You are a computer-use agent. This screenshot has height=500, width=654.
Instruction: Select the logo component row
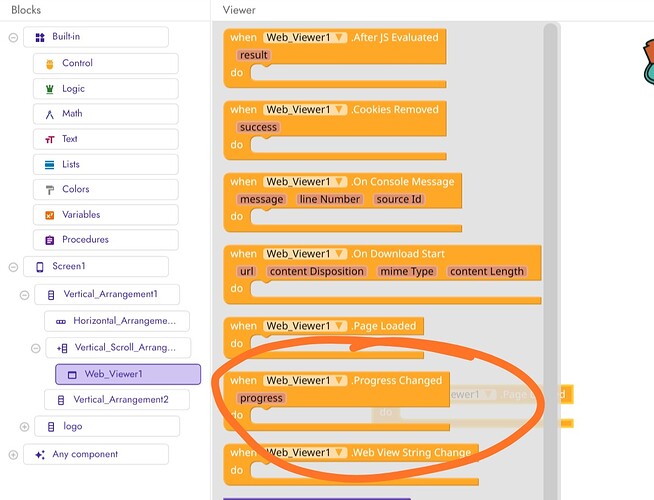click(x=107, y=426)
